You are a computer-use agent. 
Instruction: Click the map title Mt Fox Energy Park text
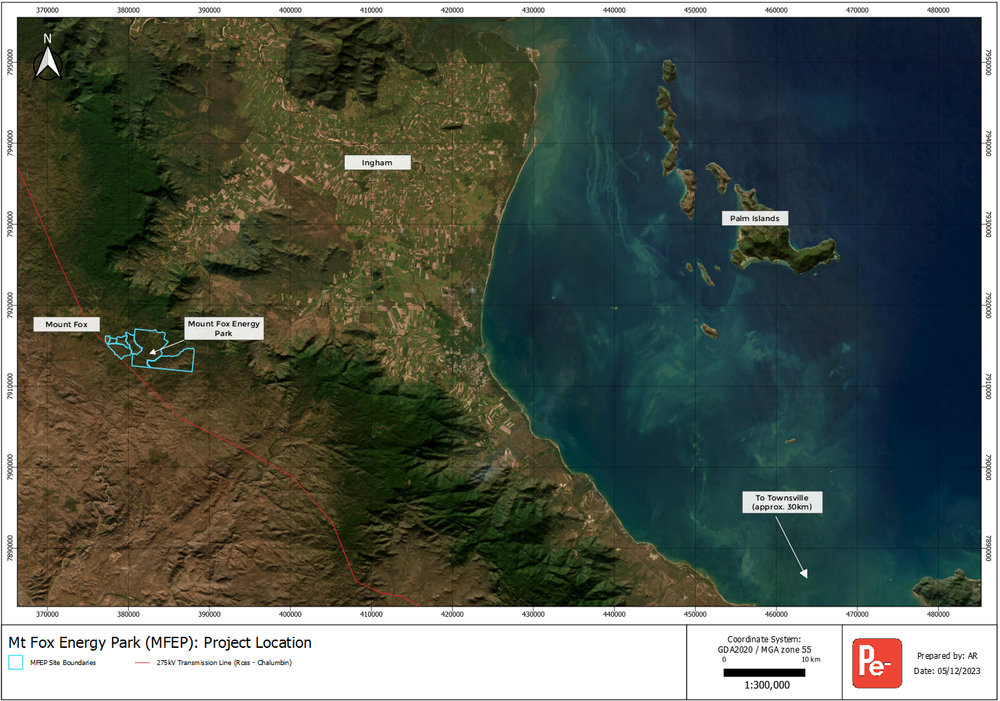160,643
